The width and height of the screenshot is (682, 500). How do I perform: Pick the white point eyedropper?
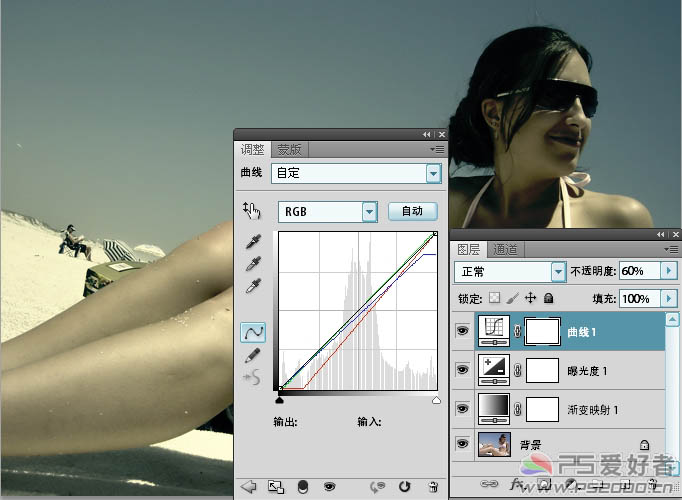point(253,286)
